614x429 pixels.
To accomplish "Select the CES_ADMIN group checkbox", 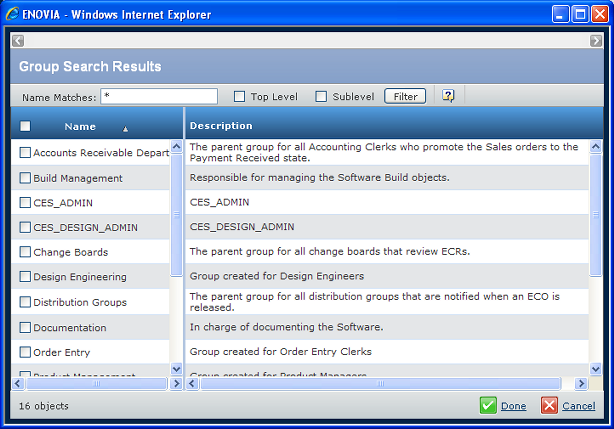I will pyautogui.click(x=25, y=203).
